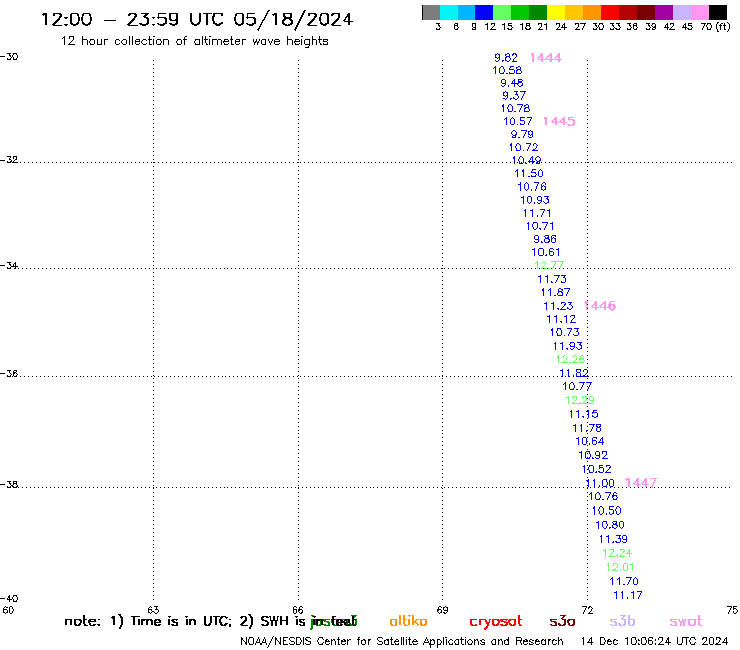Select the data value 10.64
Screen dimensions: 740x650
pyautogui.click(x=590, y=441)
